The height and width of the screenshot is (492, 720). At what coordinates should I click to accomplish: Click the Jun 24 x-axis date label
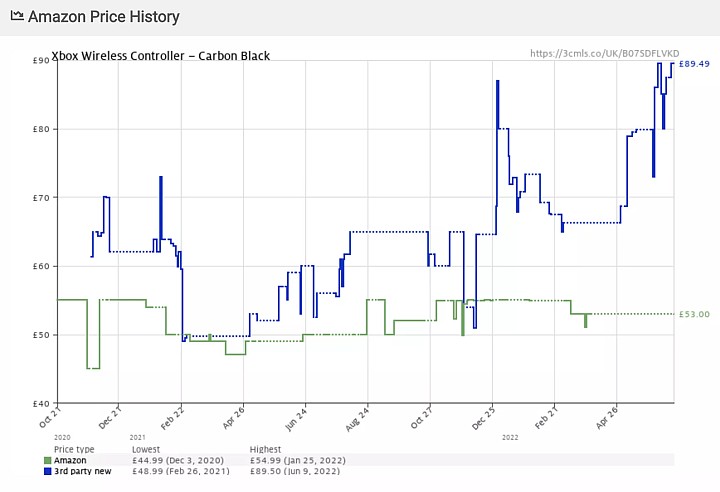297,418
